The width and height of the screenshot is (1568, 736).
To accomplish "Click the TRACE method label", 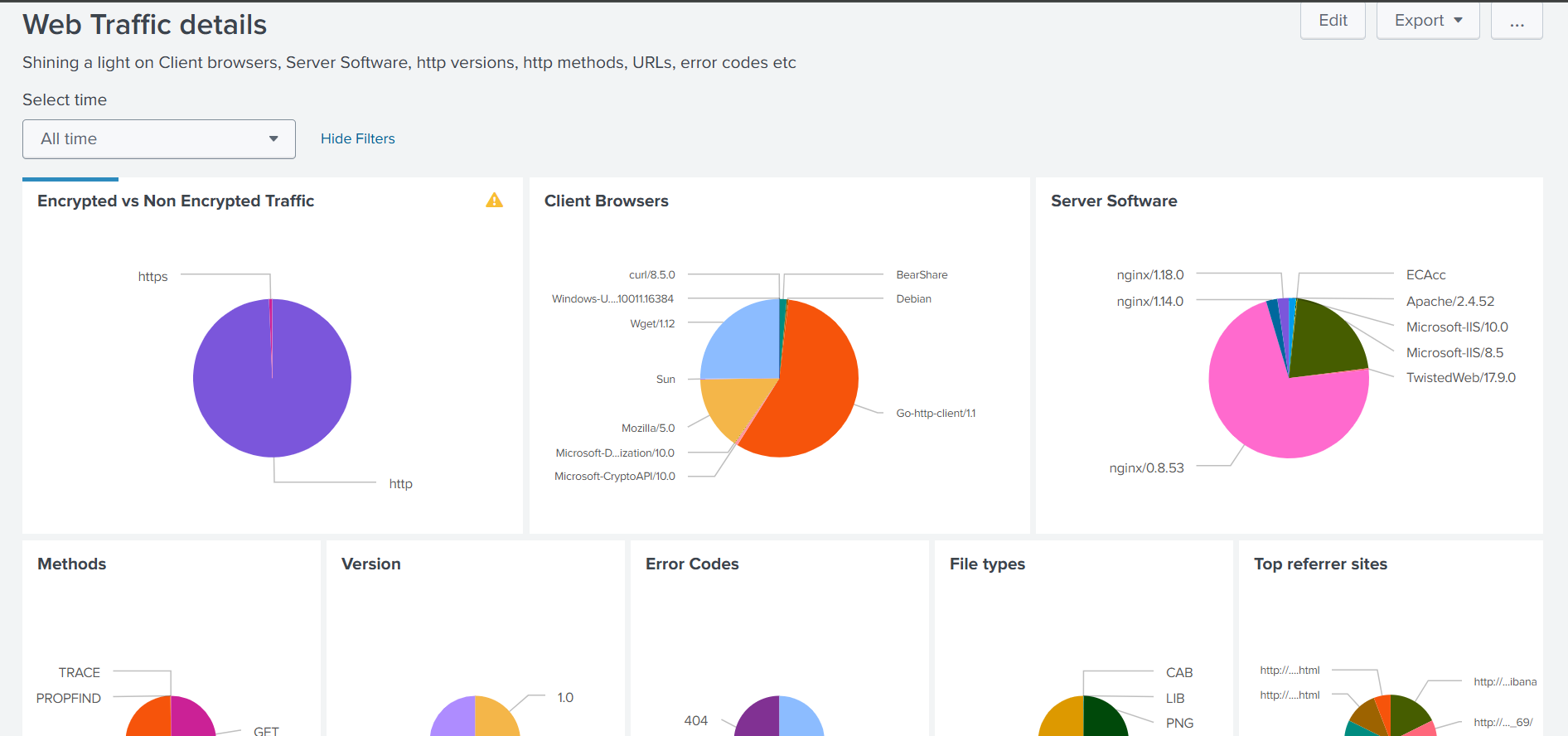I will (x=80, y=673).
